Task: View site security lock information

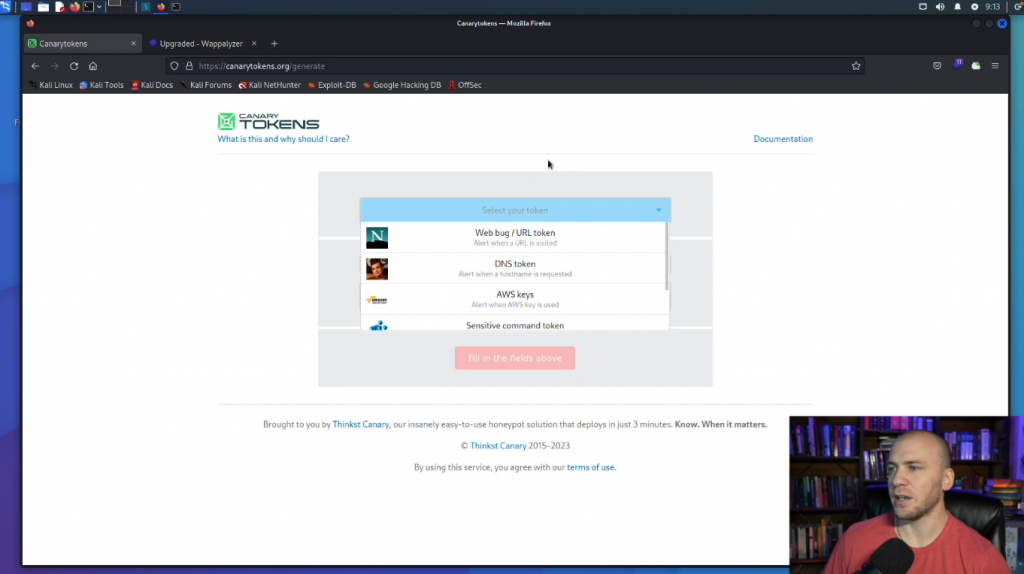Action: coord(189,66)
